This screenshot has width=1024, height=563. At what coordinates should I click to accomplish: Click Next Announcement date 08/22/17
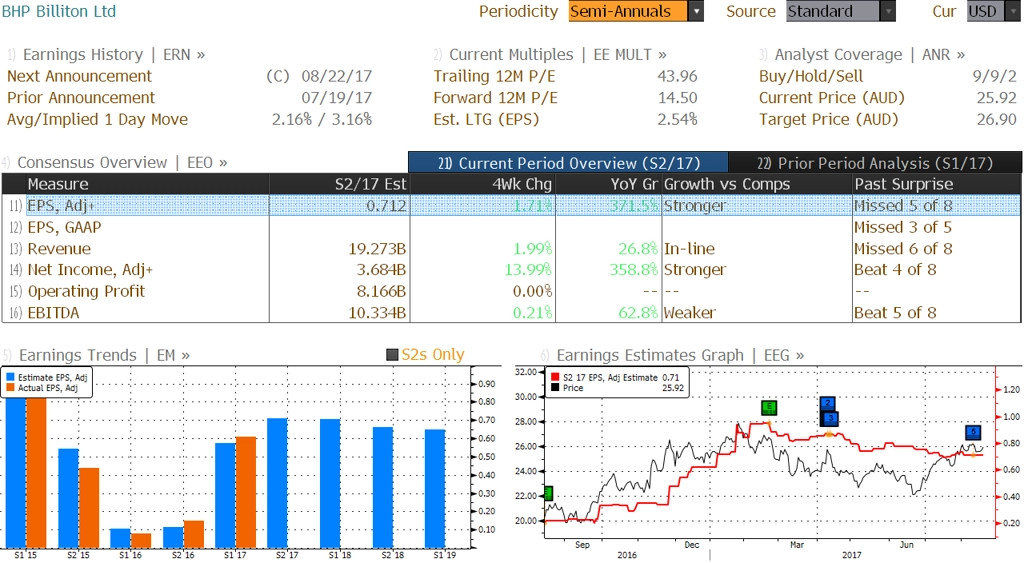336,76
